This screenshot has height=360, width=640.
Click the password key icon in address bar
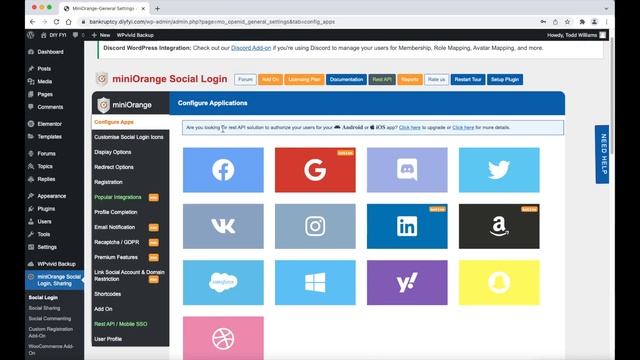pyautogui.click(x=543, y=22)
